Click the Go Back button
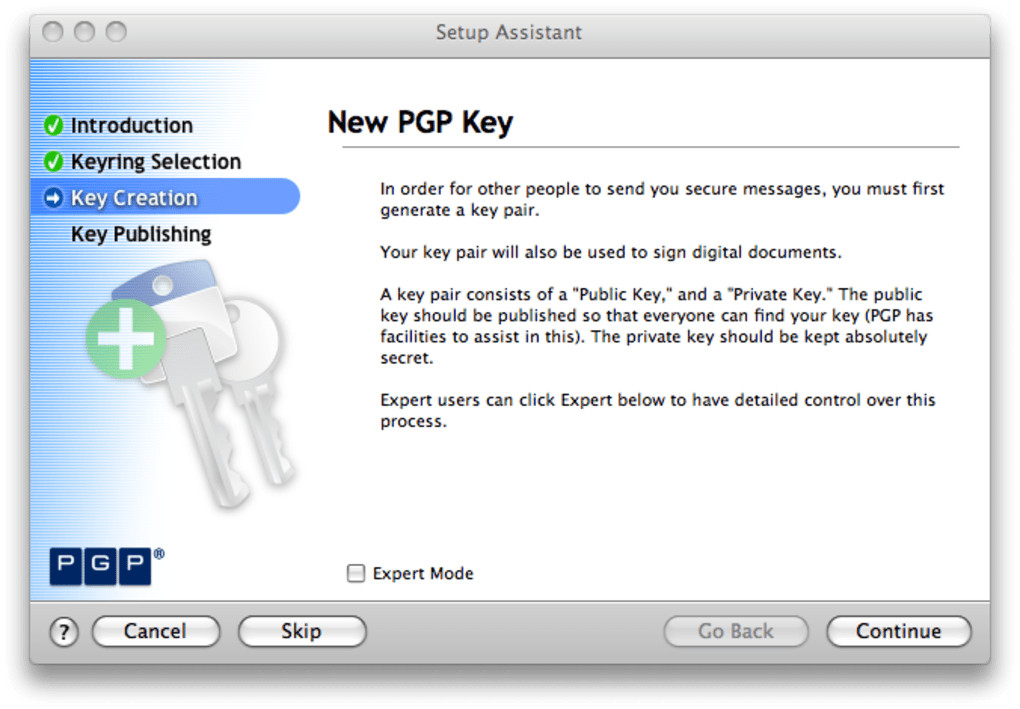 [735, 632]
